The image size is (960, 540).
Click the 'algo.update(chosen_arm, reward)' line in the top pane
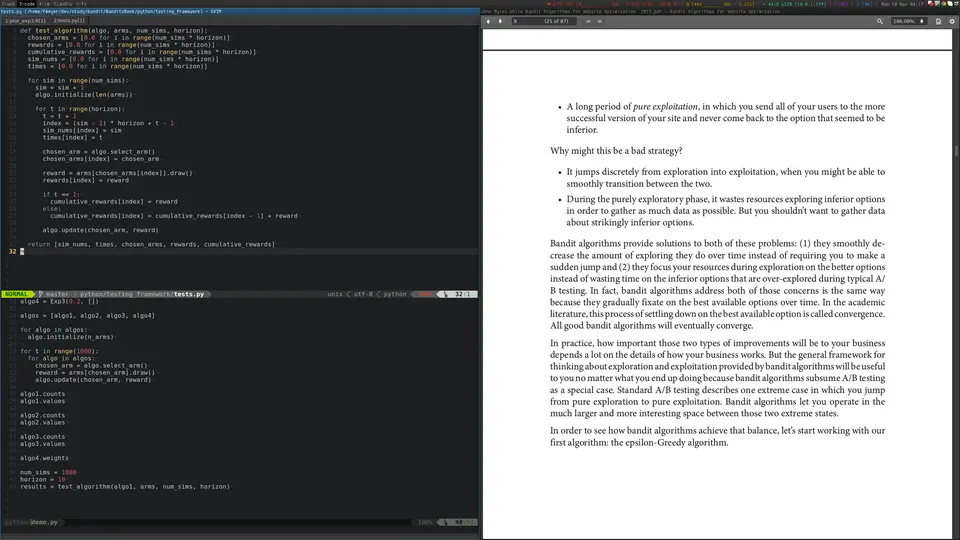(x=100, y=230)
